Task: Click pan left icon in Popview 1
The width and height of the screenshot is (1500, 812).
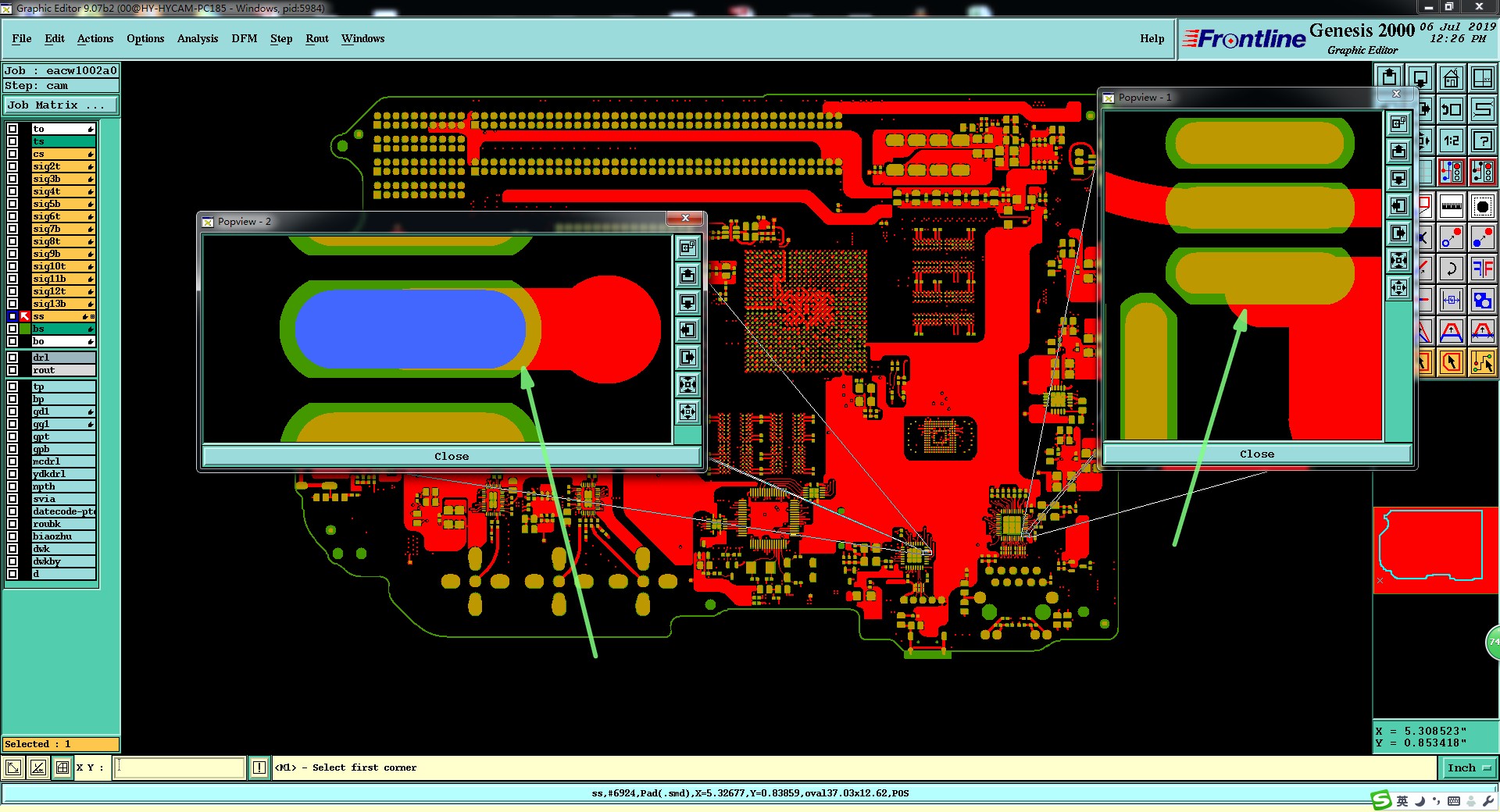Action: coord(1398,206)
